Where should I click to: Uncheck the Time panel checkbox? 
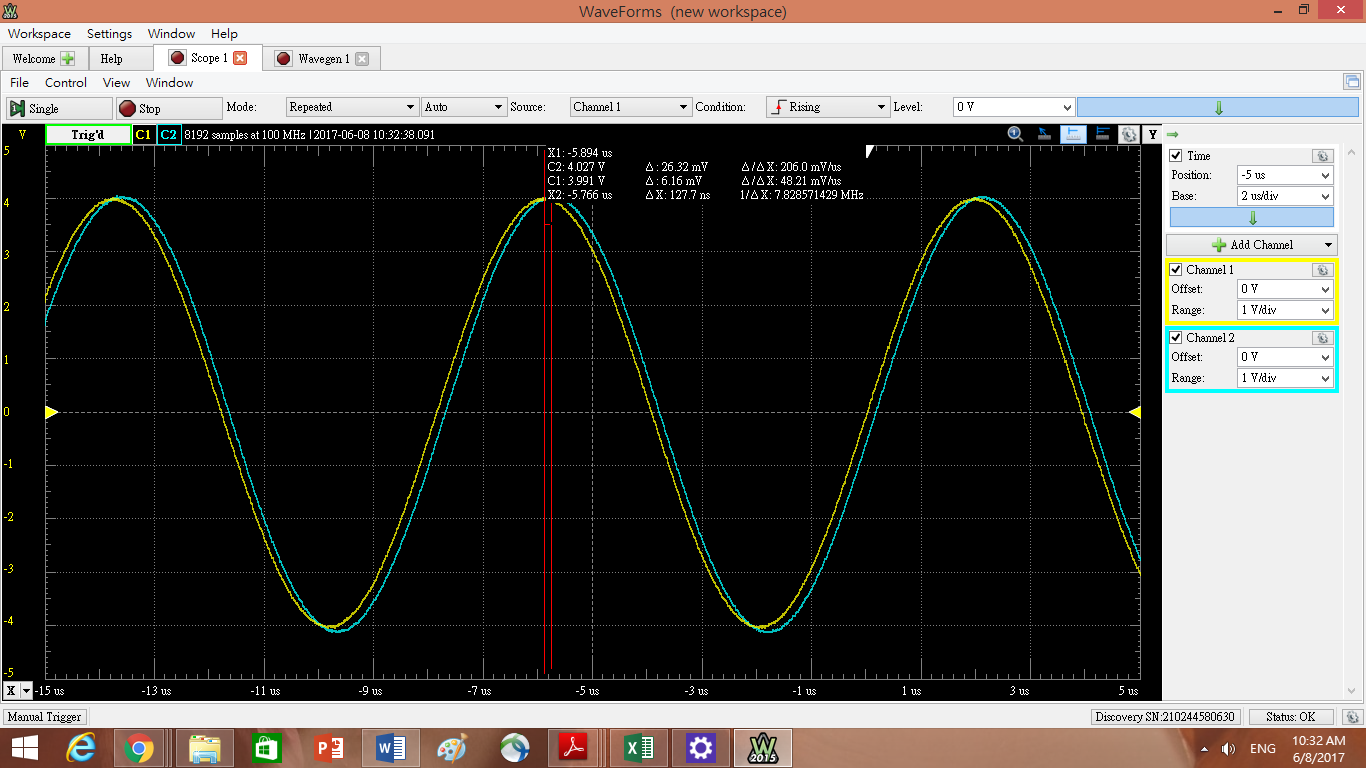click(x=1174, y=155)
